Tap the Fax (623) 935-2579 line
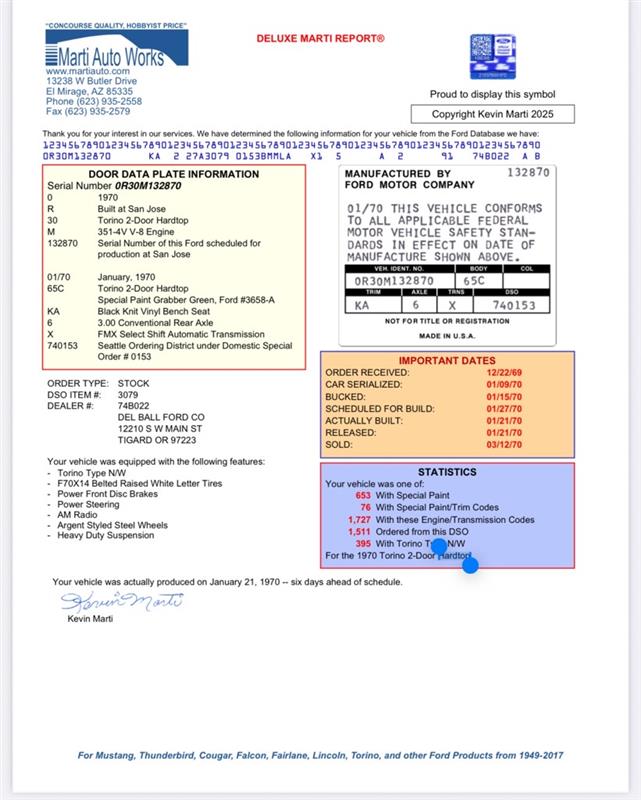The image size is (641, 800). (x=88, y=111)
